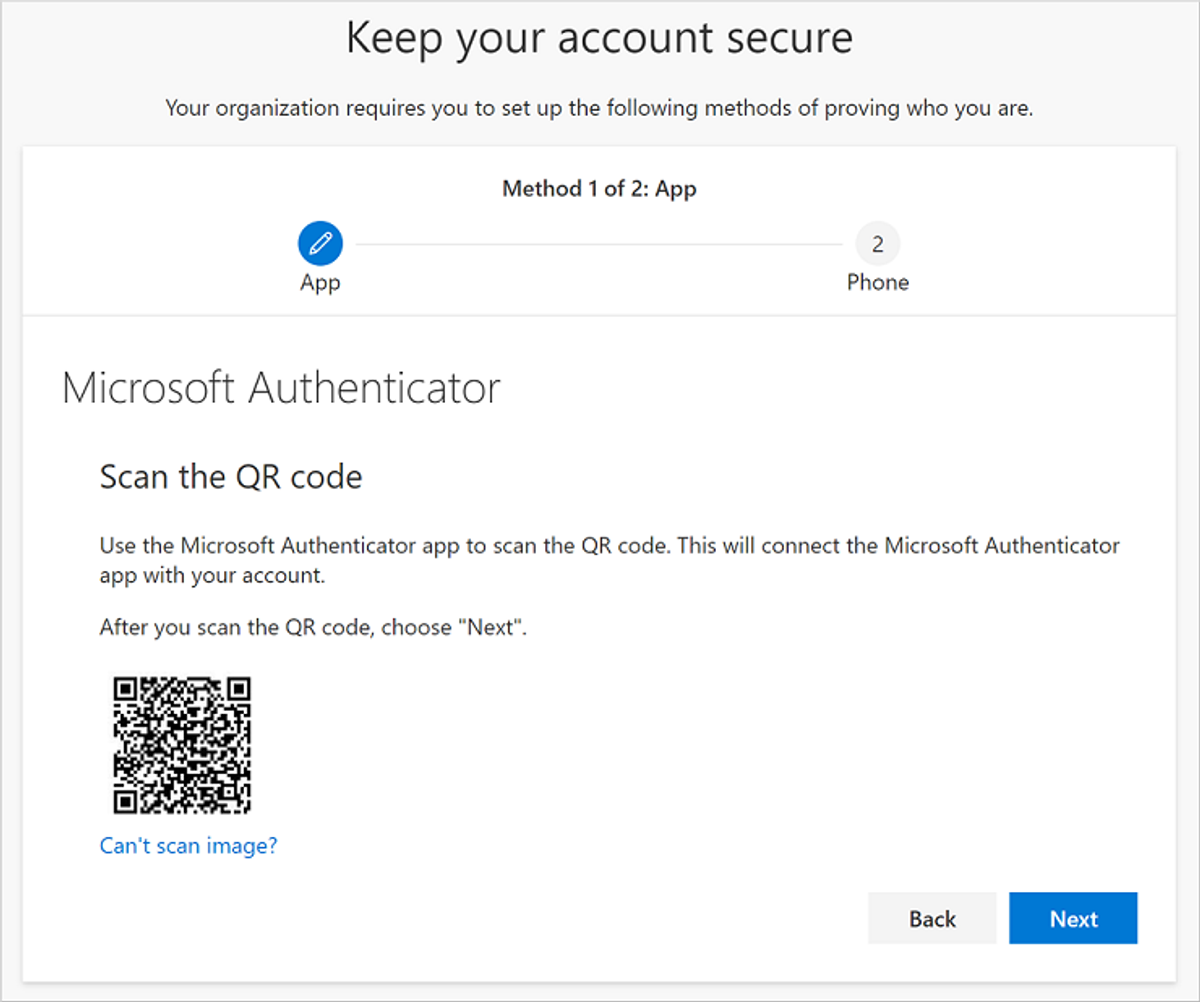Click the QR code image
The image size is (1200, 1002).
coord(181,745)
